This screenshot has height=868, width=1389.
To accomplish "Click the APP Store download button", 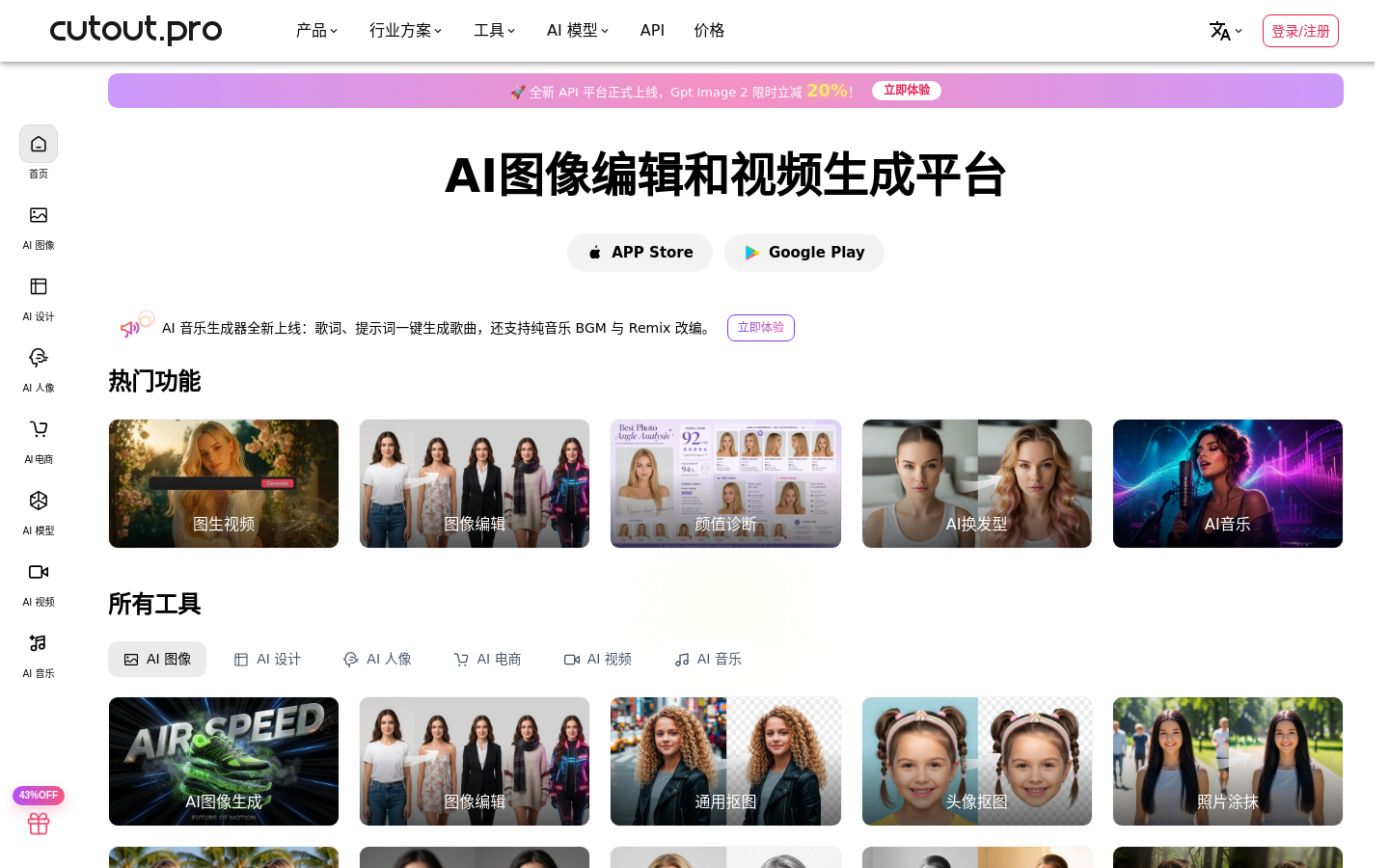I will [640, 253].
